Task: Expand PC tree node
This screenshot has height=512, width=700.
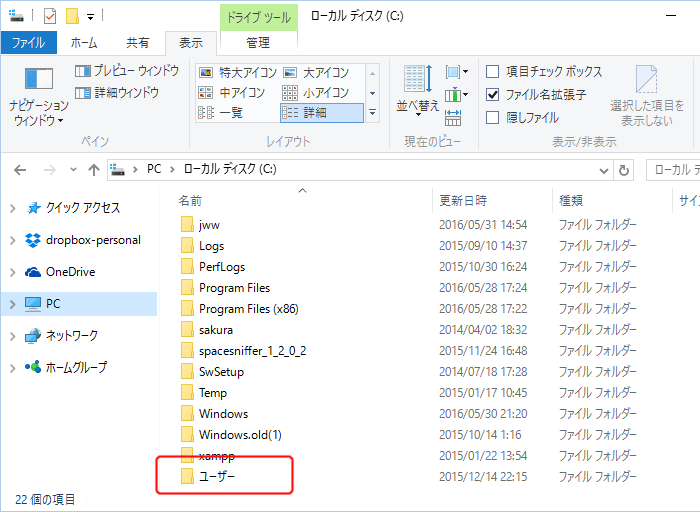Action: coord(12,304)
